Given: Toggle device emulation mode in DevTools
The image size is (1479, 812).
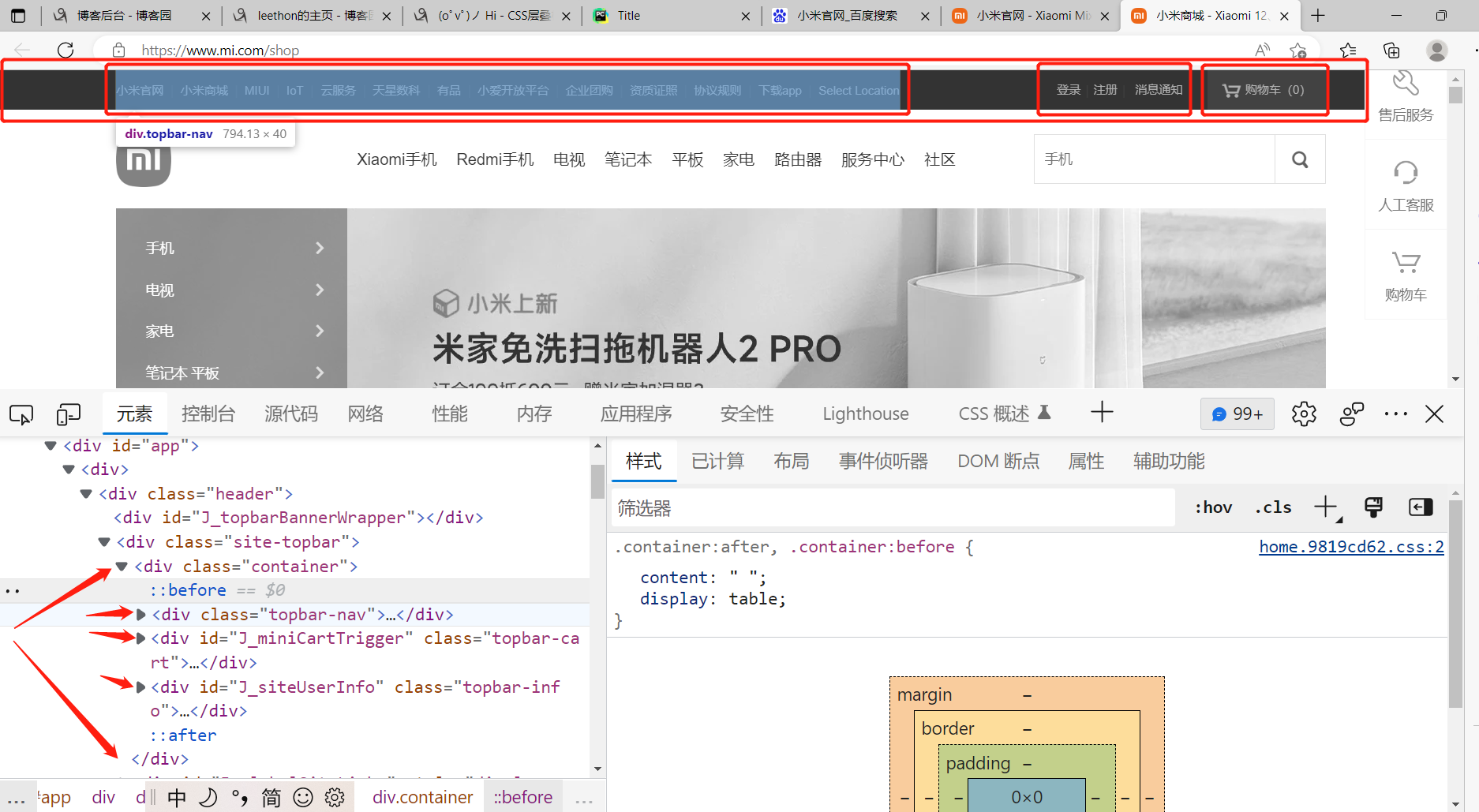Looking at the screenshot, I should point(69,414).
